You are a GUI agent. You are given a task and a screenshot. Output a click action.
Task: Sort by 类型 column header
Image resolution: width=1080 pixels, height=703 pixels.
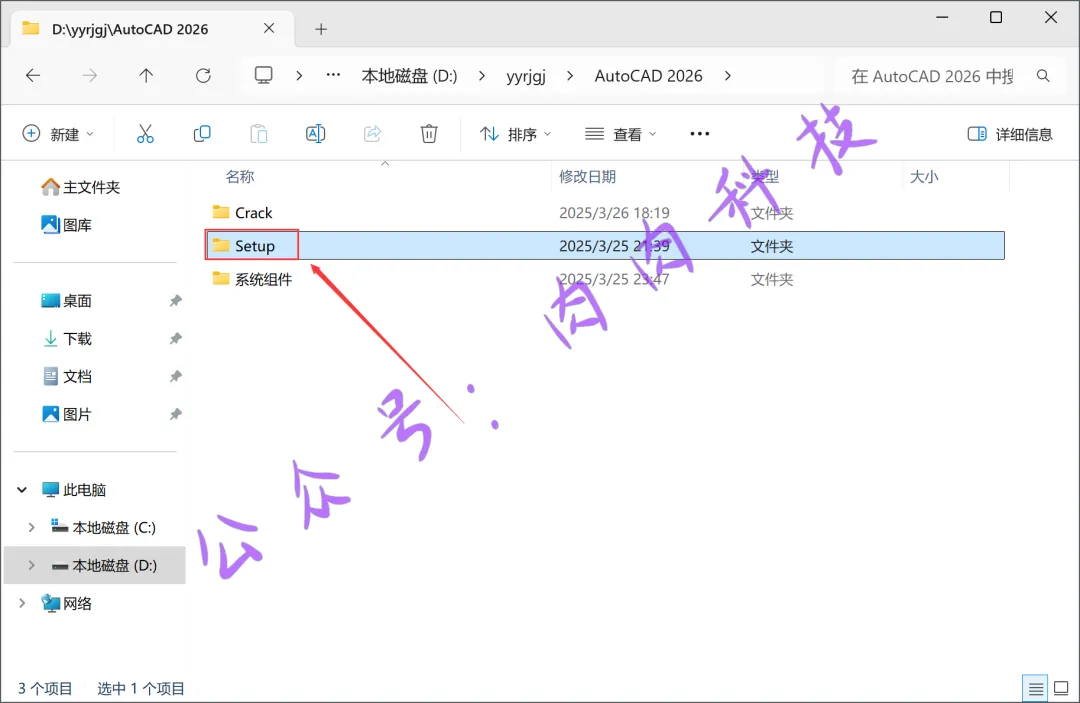click(765, 177)
